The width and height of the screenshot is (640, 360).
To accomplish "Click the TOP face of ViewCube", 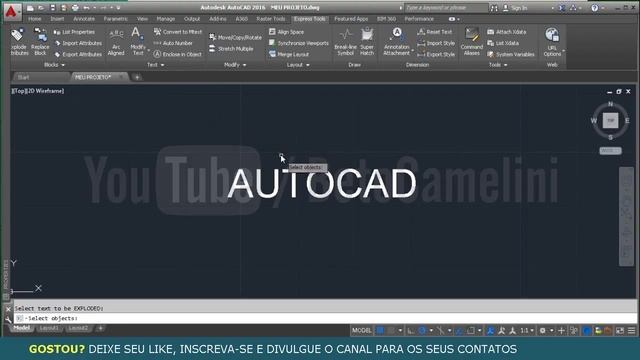I will click(610, 120).
